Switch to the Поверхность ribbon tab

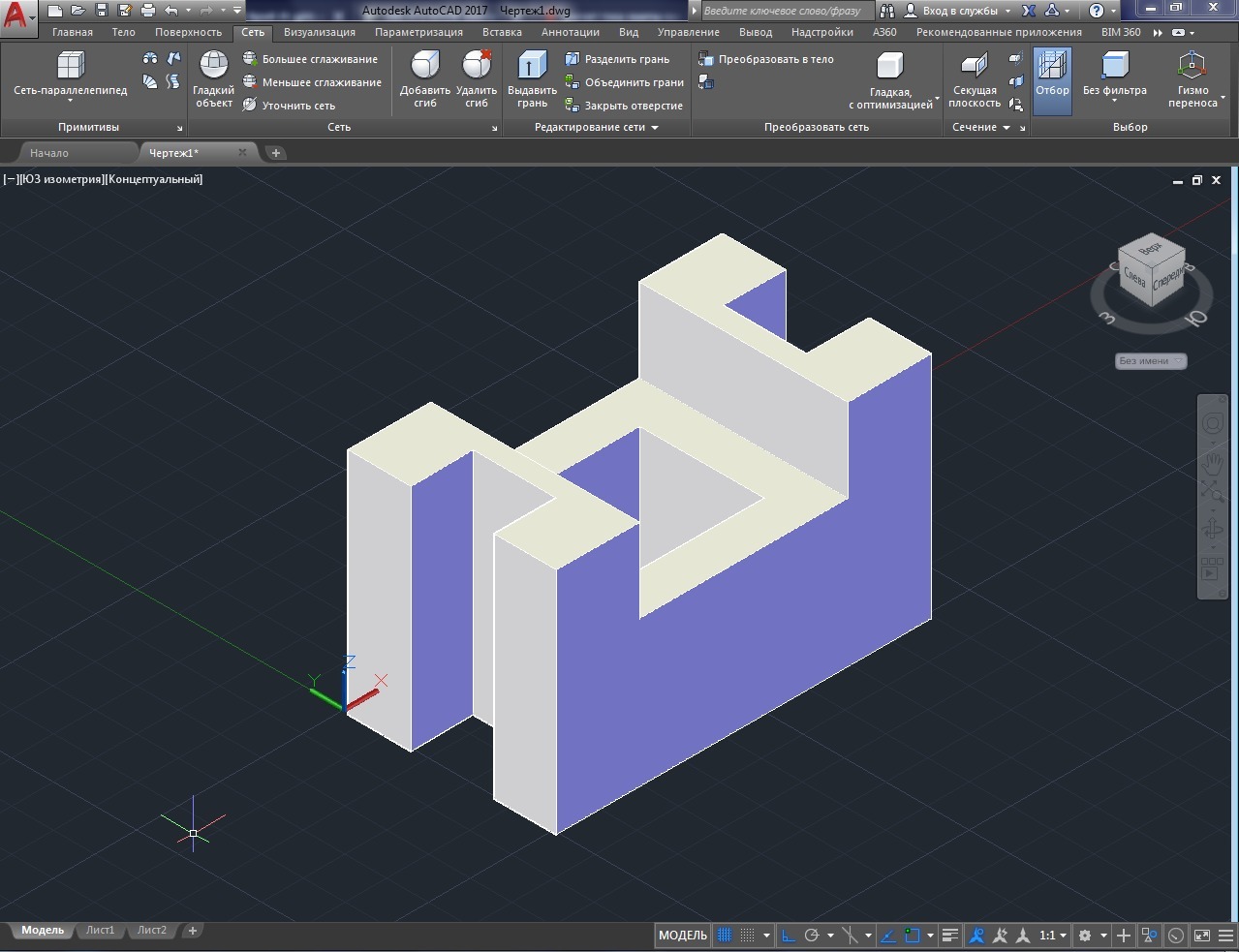189,32
